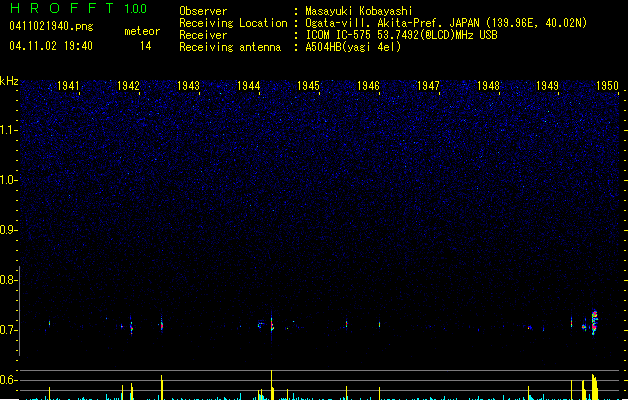Click the 0.6 kHz frequency axis label

[x=9, y=380]
